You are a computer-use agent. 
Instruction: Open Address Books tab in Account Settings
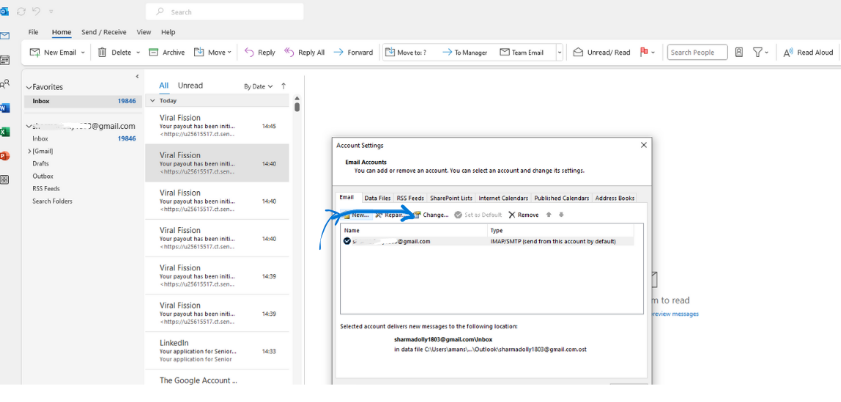615,198
